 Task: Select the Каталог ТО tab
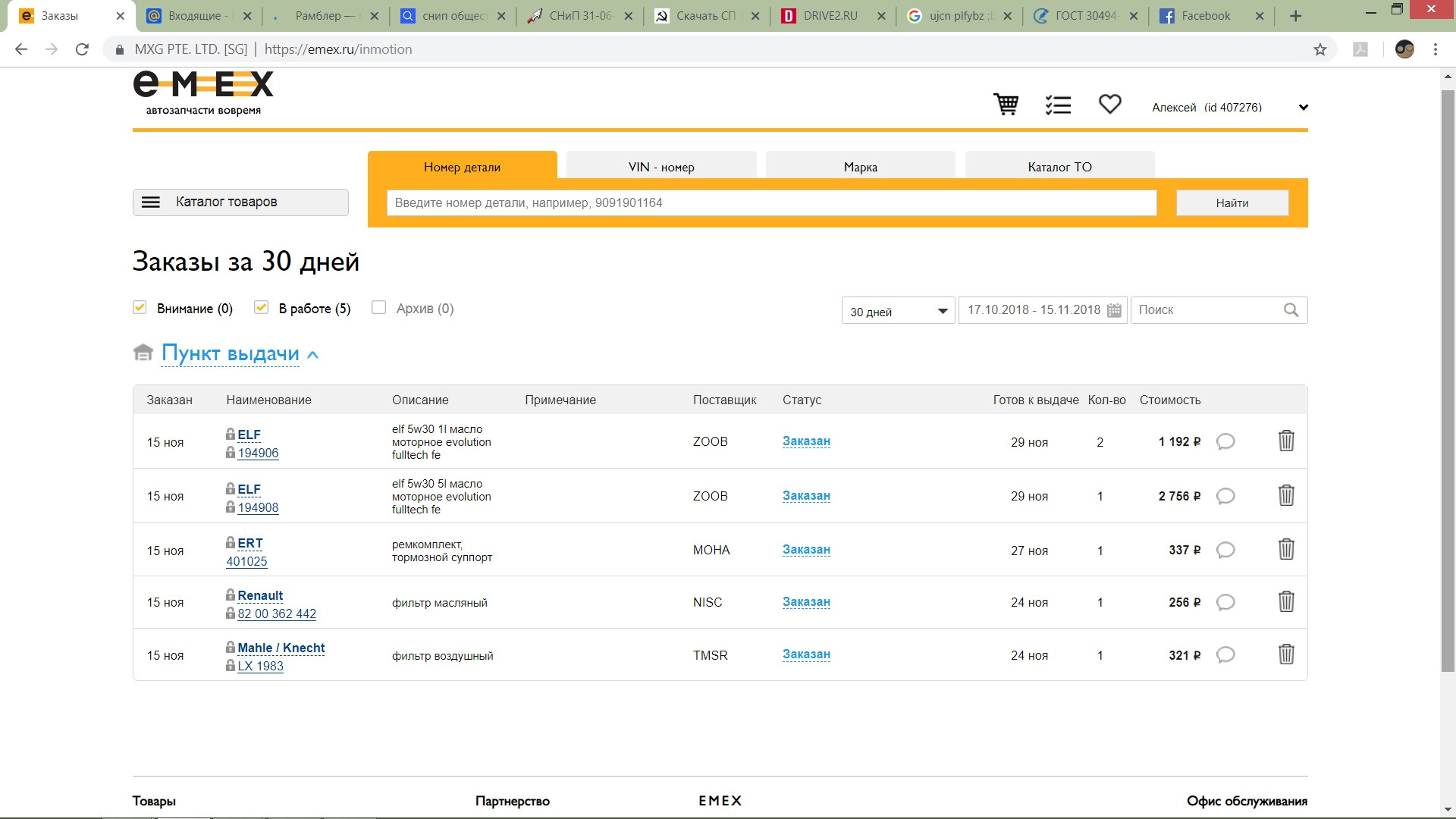point(1059,167)
